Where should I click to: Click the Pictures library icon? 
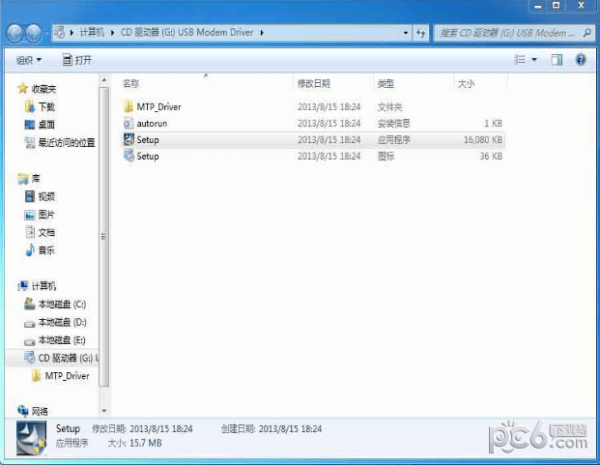coord(30,215)
